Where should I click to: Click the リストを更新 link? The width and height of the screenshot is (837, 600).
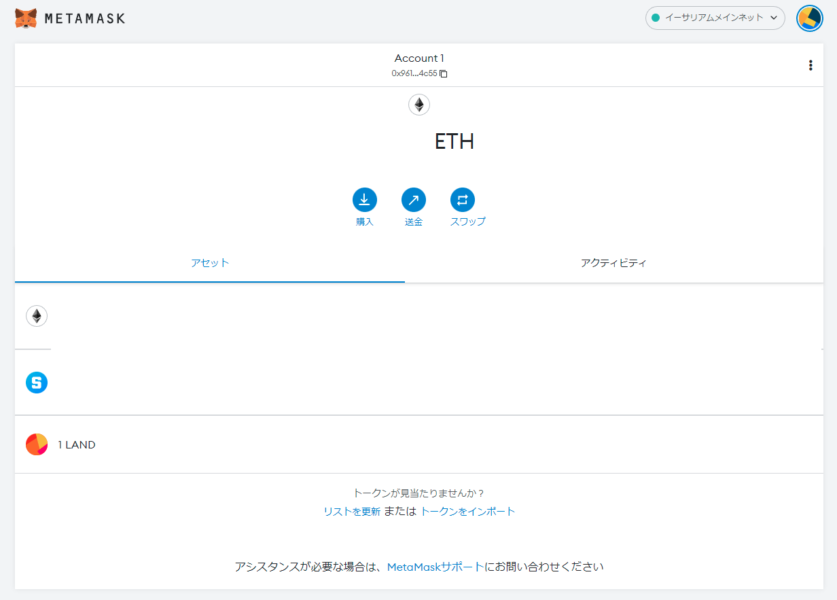[352, 511]
